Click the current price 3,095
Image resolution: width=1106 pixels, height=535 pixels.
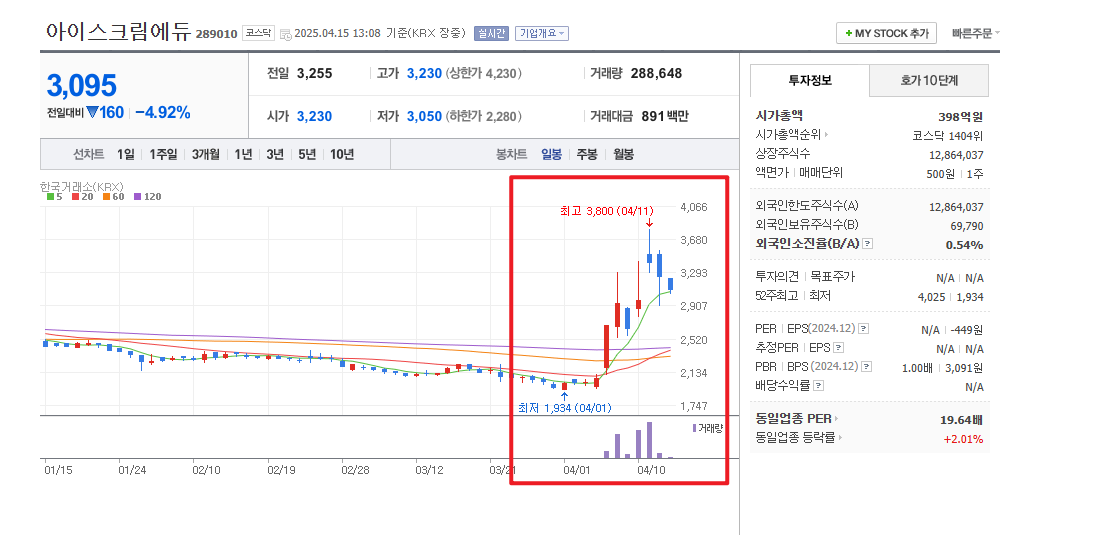[x=81, y=85]
